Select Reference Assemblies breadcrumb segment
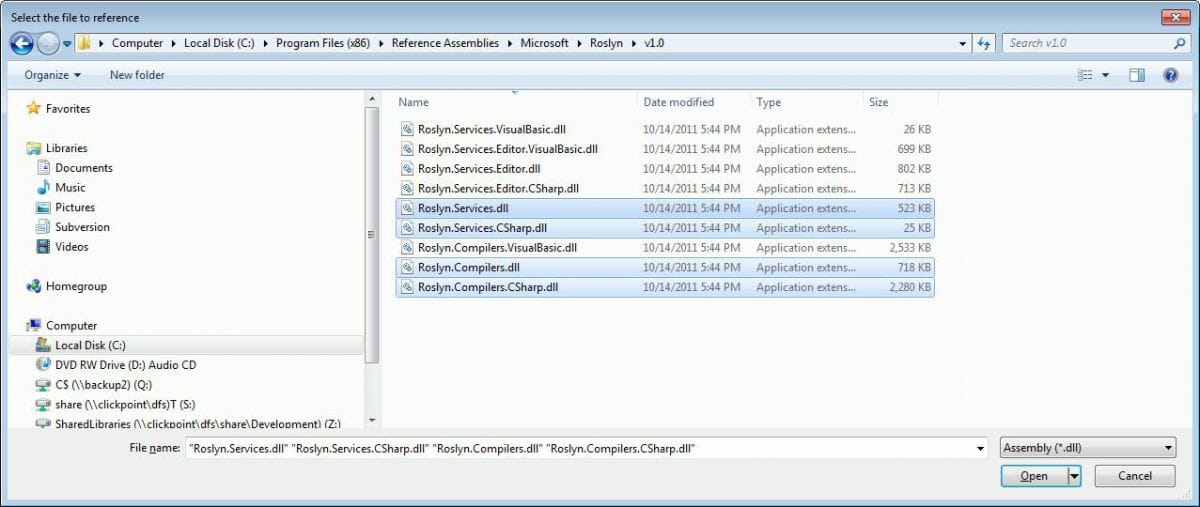Screen dimensions: 1200x507 pyautogui.click(x=445, y=43)
